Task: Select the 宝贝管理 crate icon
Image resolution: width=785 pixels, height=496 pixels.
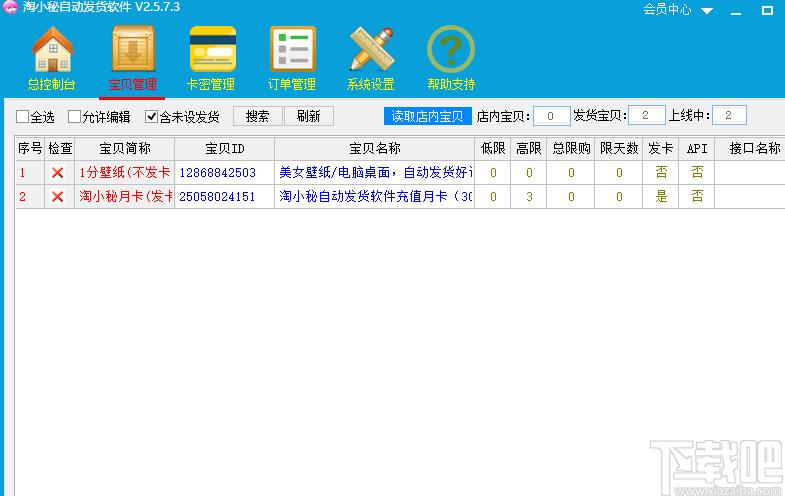Action: coord(133,49)
